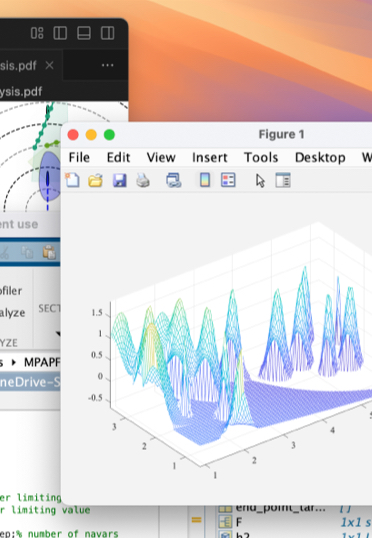This screenshot has height=538, width=372.
Task: Click Link Plot icon in Figure toolbar
Action: [x=174, y=180]
